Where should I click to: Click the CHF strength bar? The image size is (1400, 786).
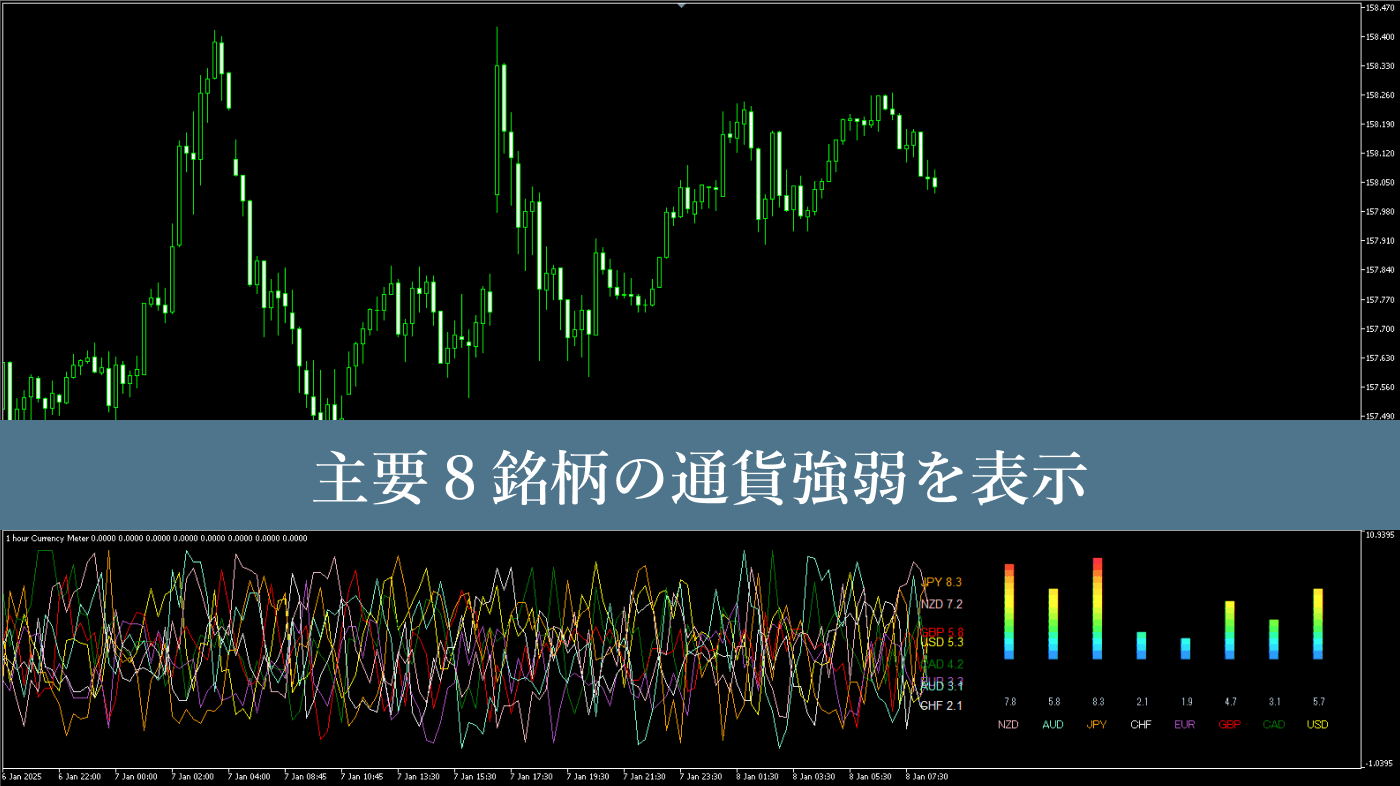coord(1141,645)
